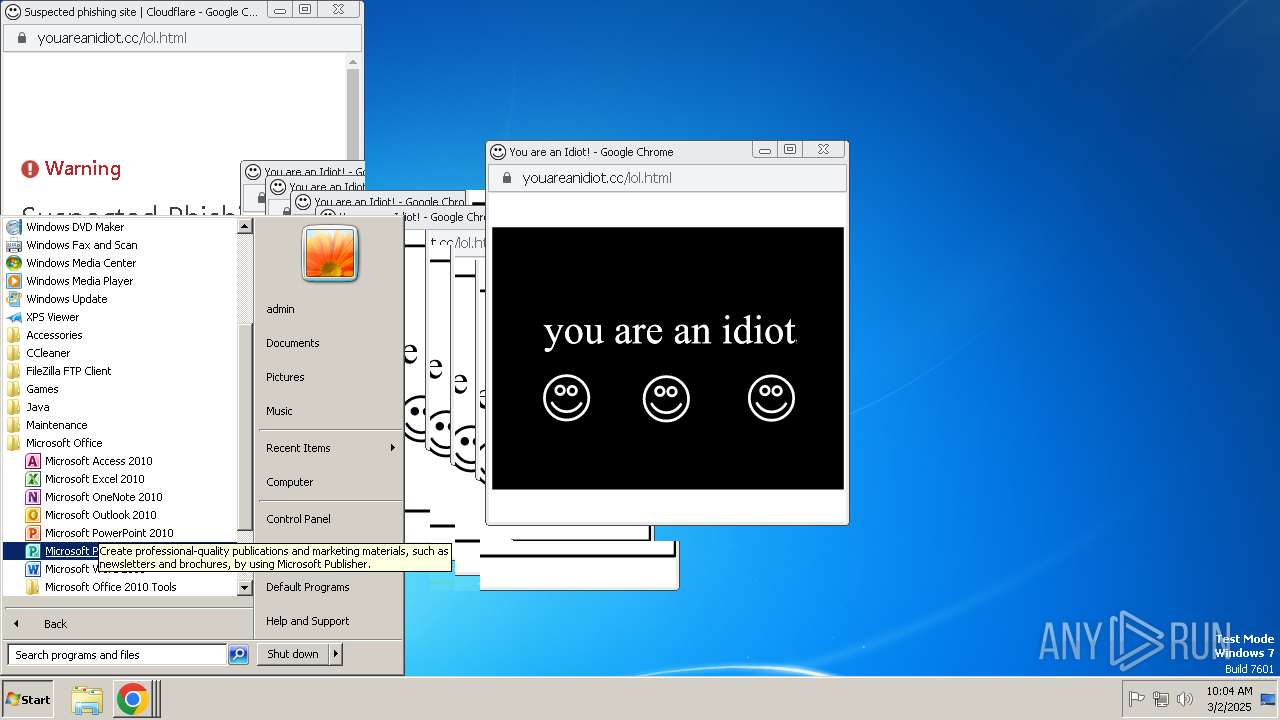Click the address bar in front Idiot window
Image resolution: width=1280 pixels, height=720 pixels.
coord(667,178)
